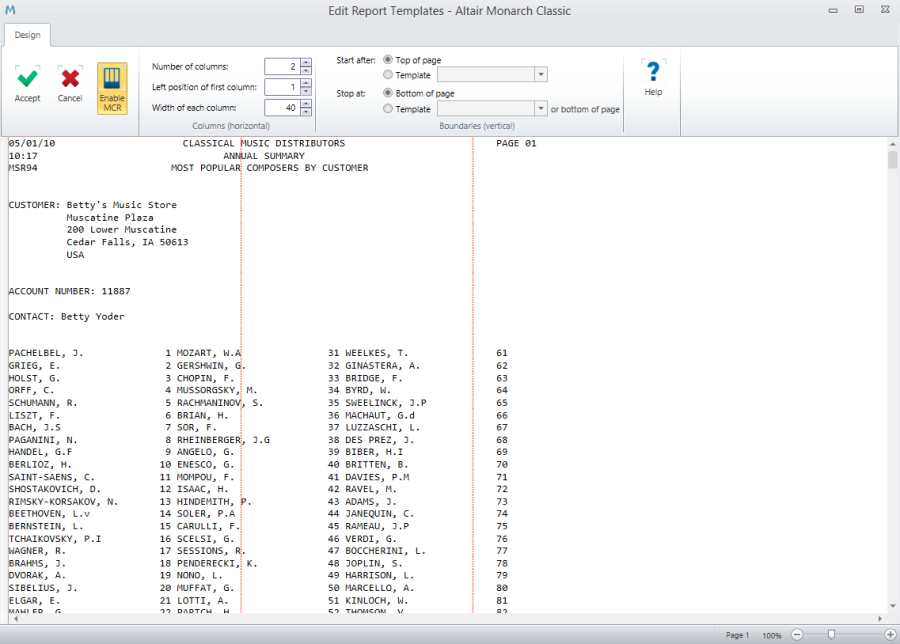This screenshot has width=900, height=644.
Task: Click the zoom in plus icon
Action: [x=890, y=635]
